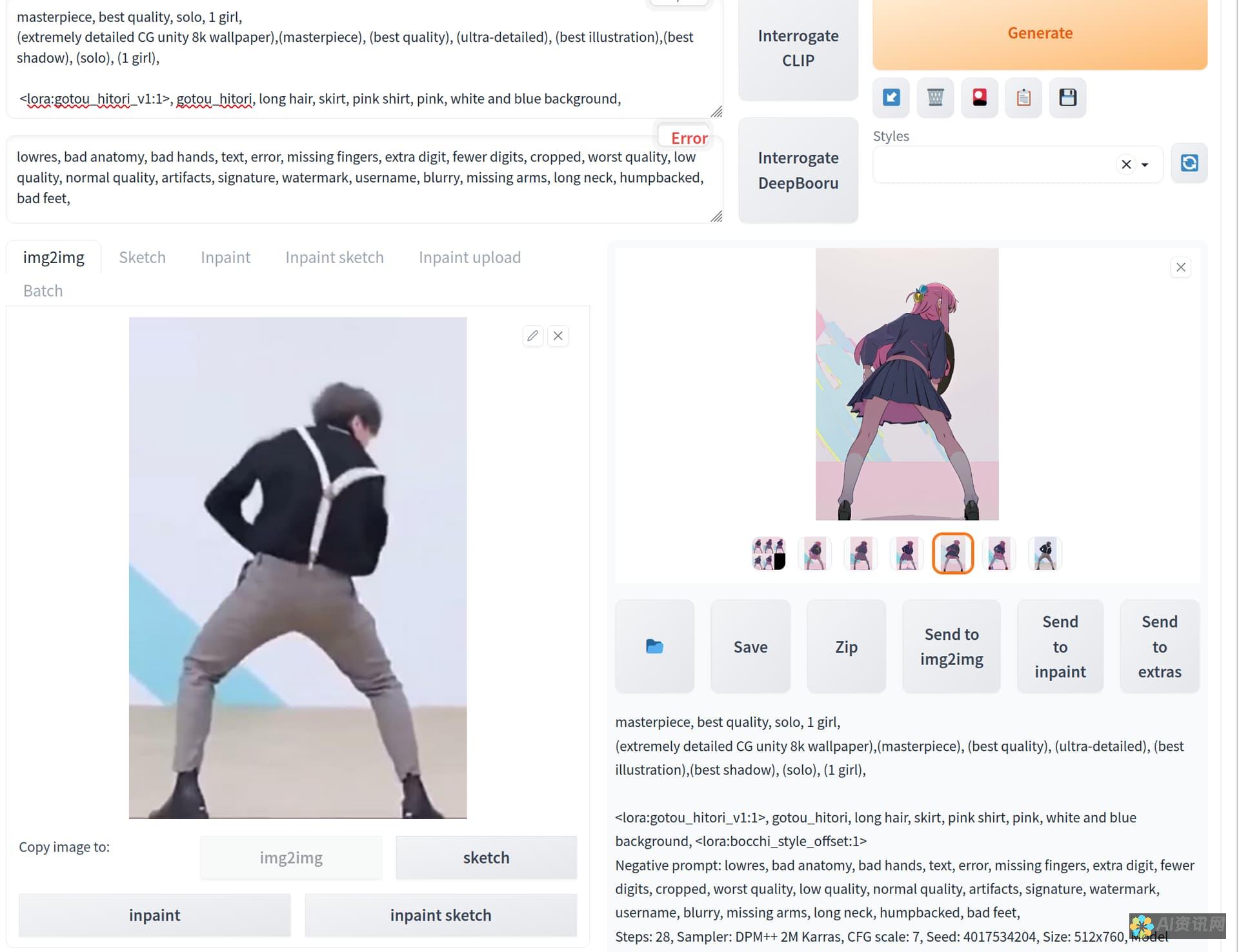This screenshot has height=952, width=1239.
Task: Click the sketch copy destination button
Action: click(x=486, y=857)
